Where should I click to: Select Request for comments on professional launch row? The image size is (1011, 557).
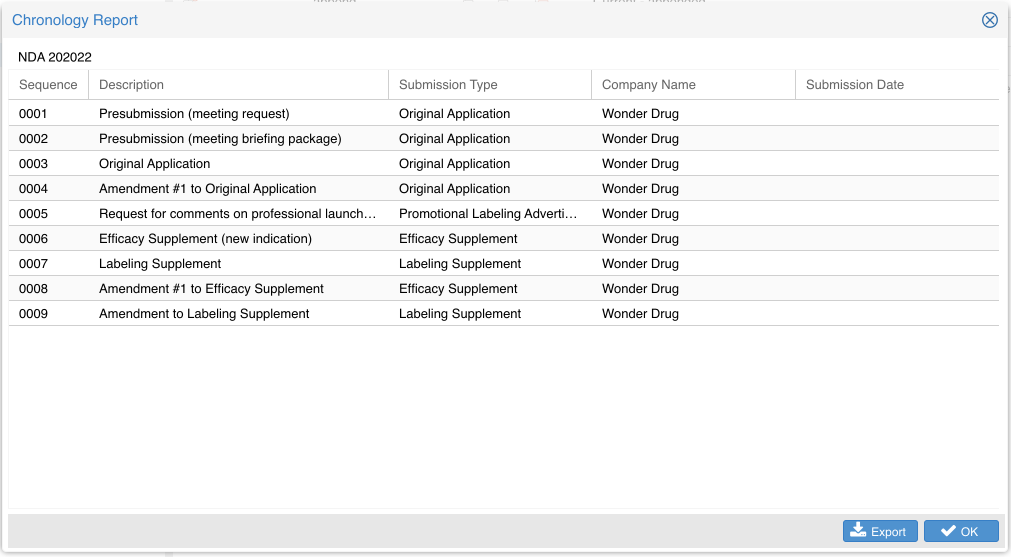pos(237,214)
